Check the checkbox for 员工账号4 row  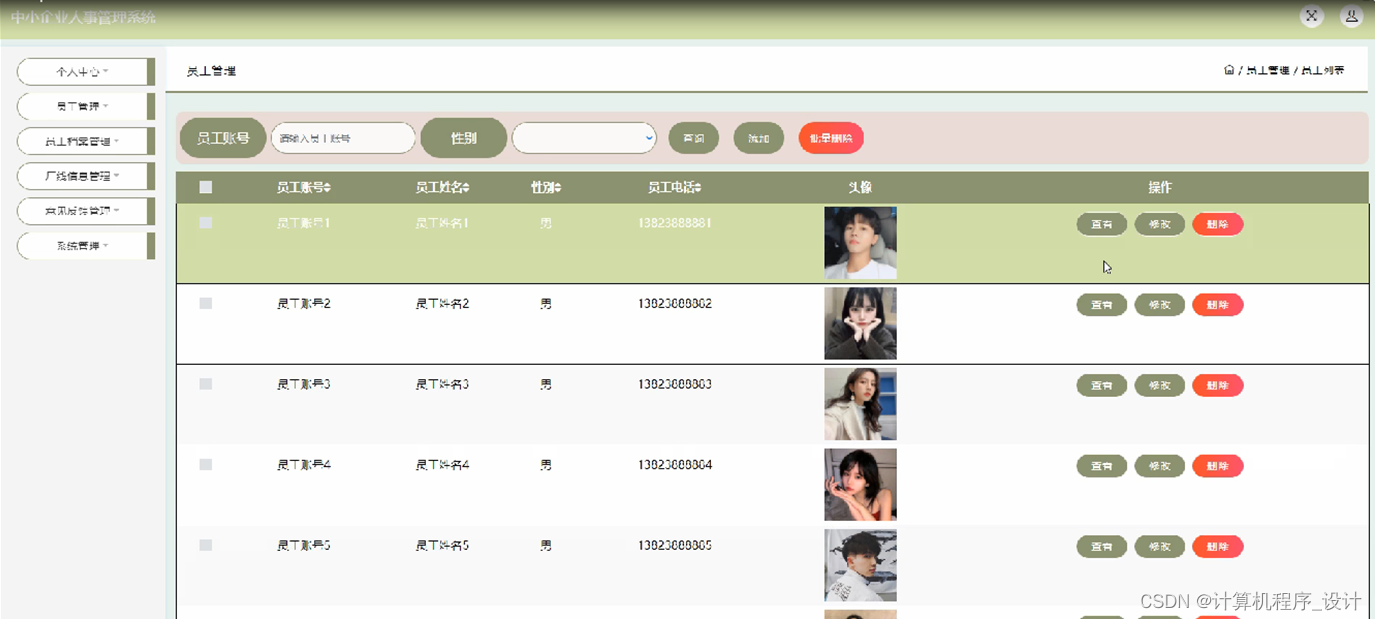tap(206, 465)
